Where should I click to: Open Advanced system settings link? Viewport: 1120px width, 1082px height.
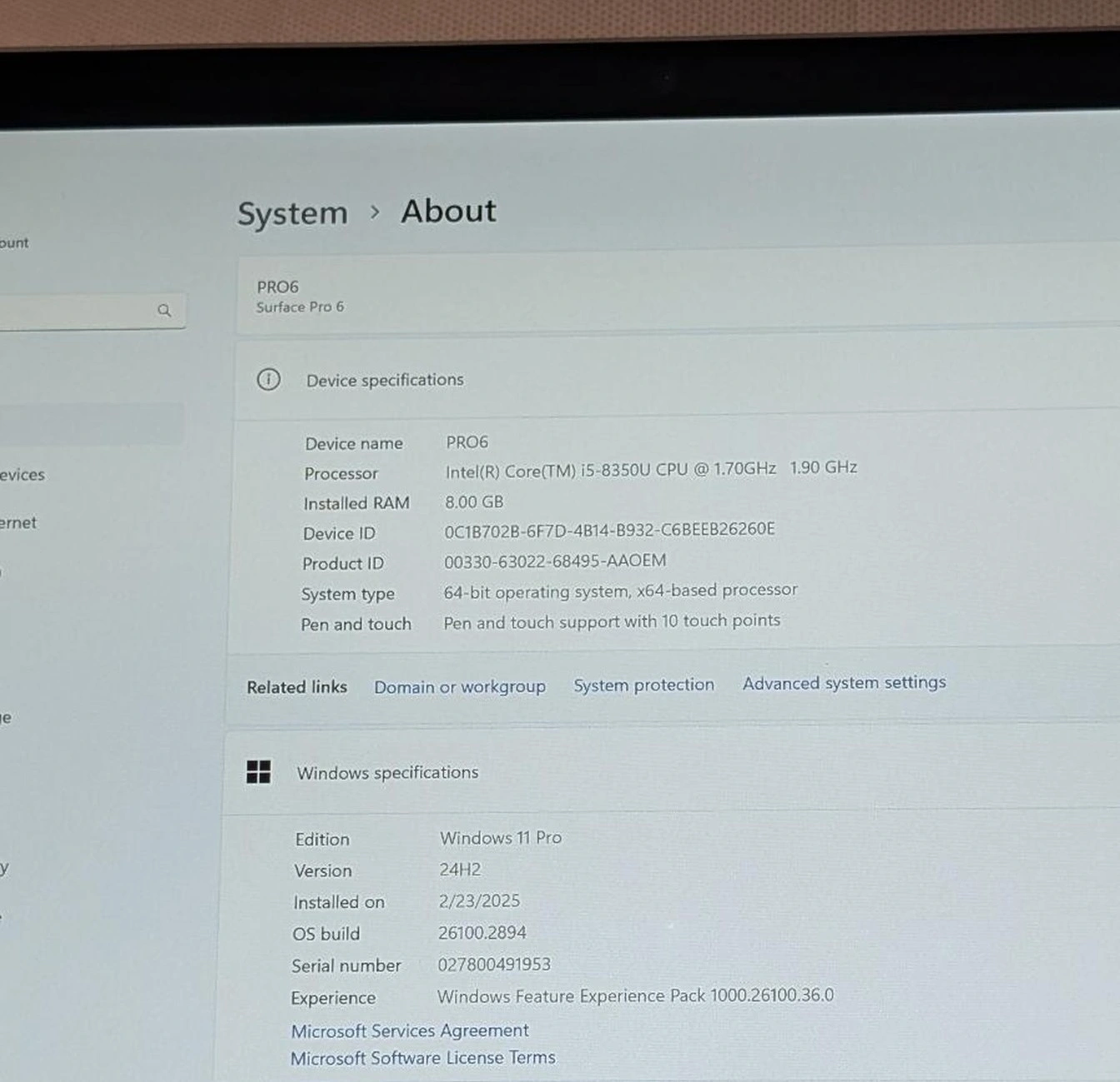click(844, 682)
